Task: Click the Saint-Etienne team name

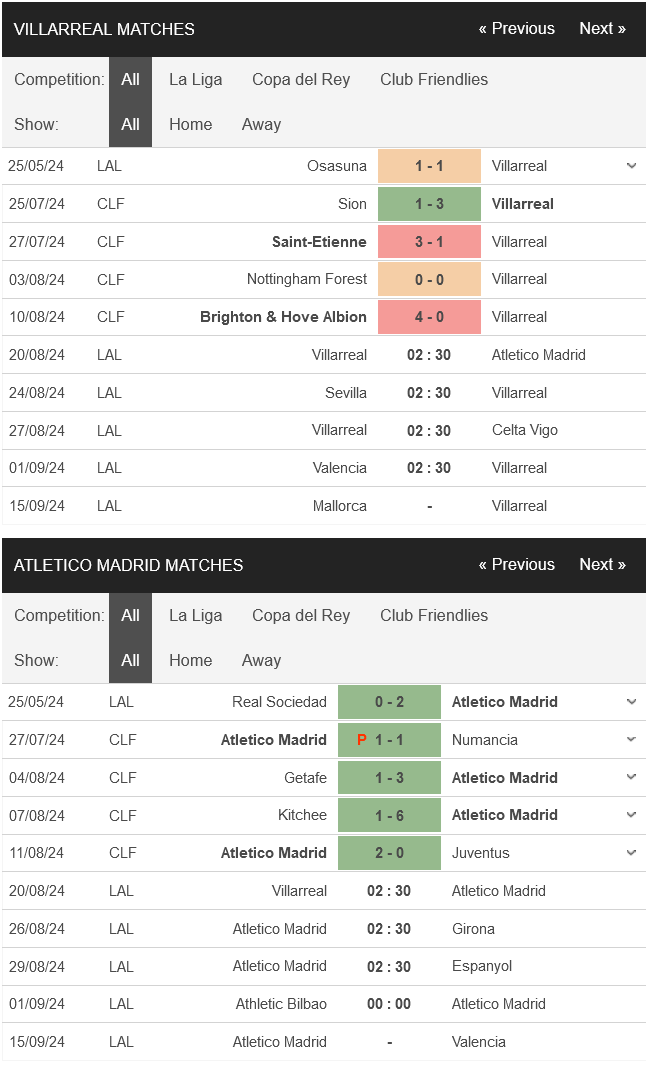Action: point(319,242)
